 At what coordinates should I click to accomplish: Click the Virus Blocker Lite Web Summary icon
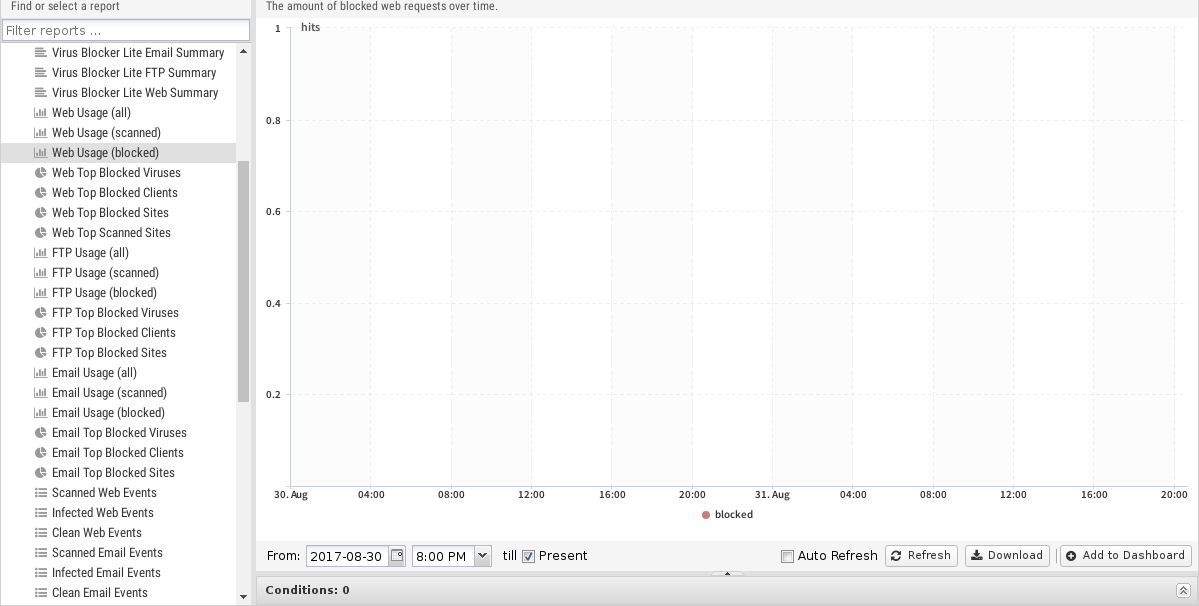click(x=41, y=92)
